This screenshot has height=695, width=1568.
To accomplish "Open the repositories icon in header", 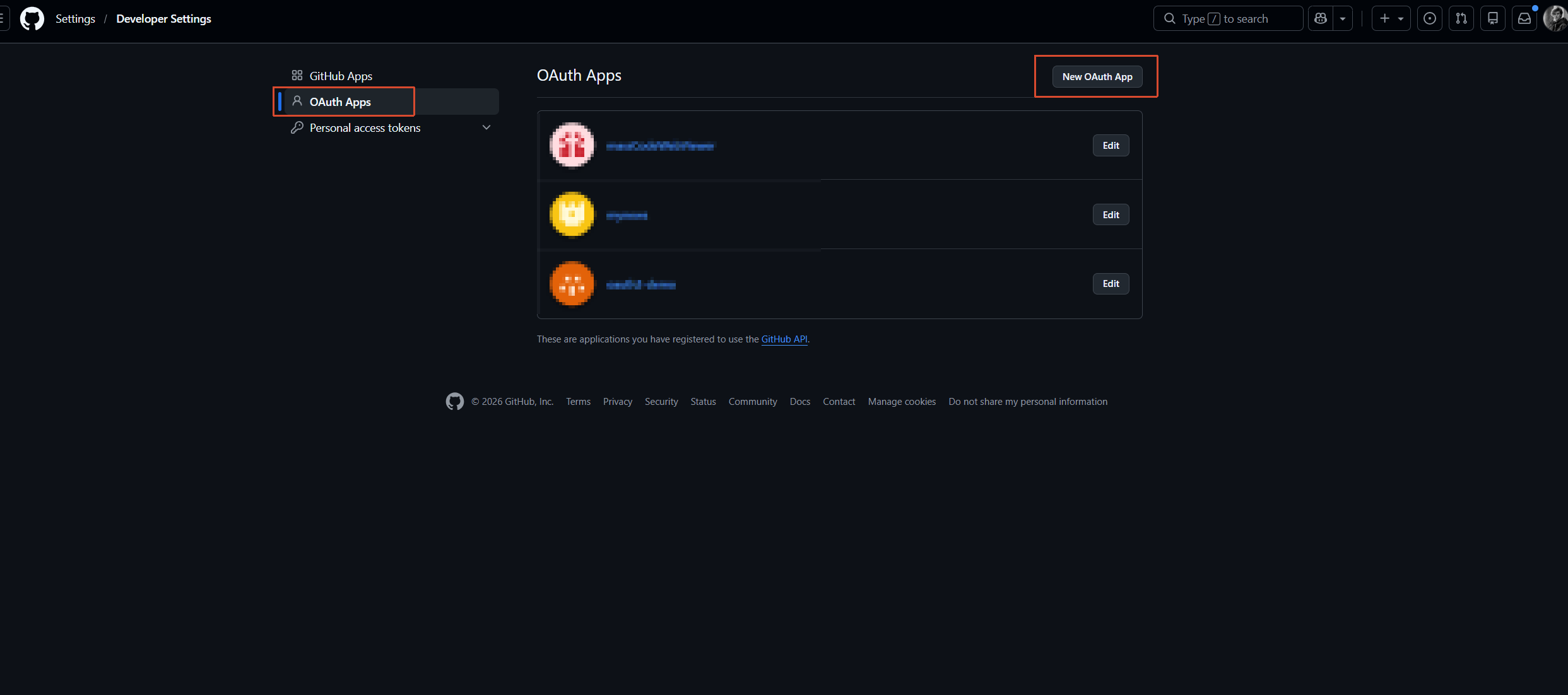I will pyautogui.click(x=1493, y=19).
